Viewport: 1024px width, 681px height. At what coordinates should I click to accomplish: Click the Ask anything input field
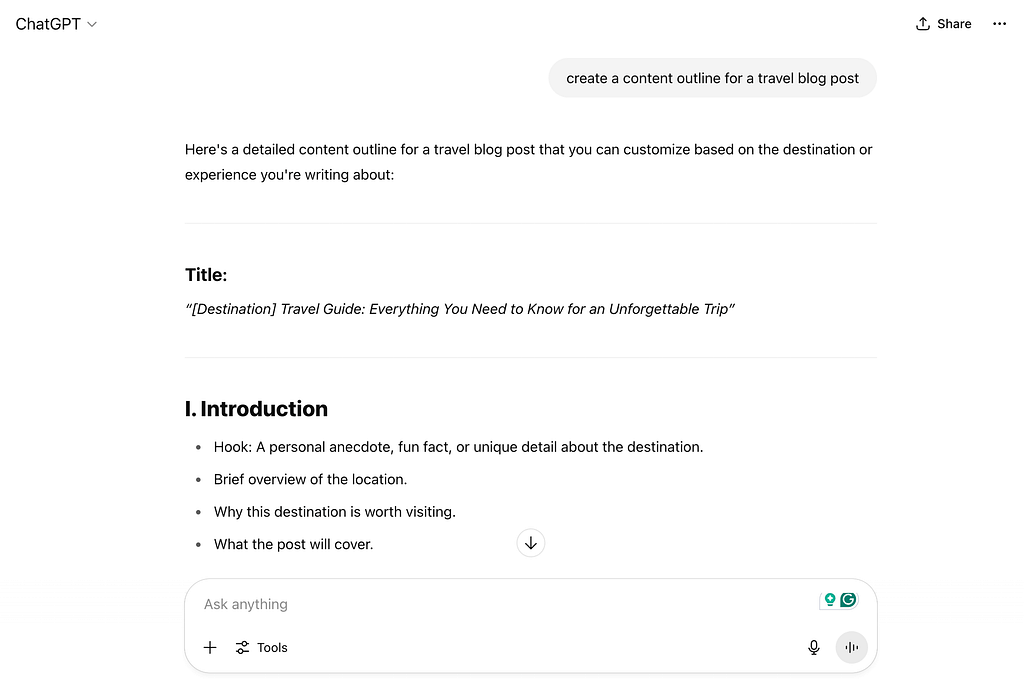pos(500,604)
